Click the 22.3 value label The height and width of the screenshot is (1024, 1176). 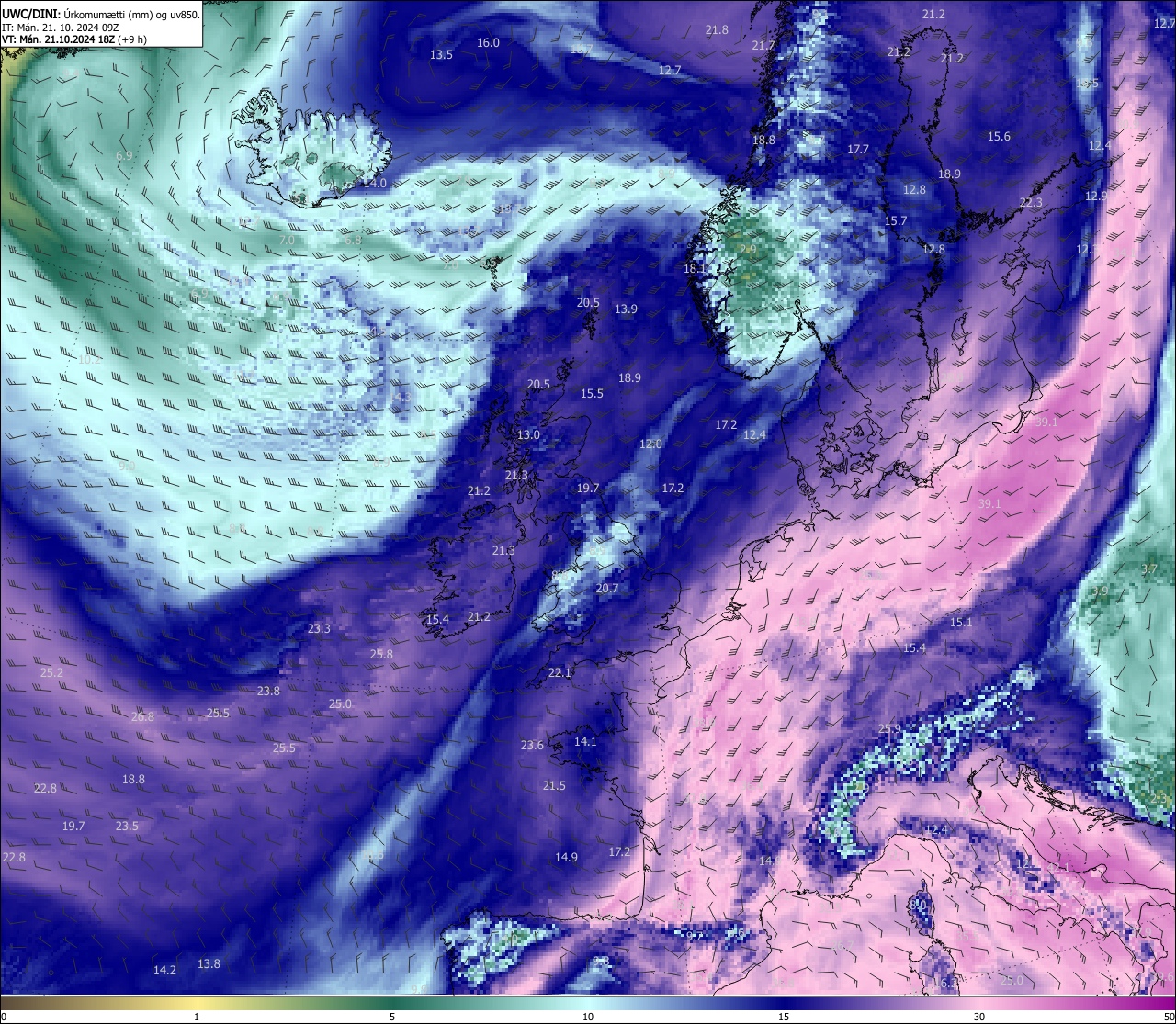[1031, 203]
